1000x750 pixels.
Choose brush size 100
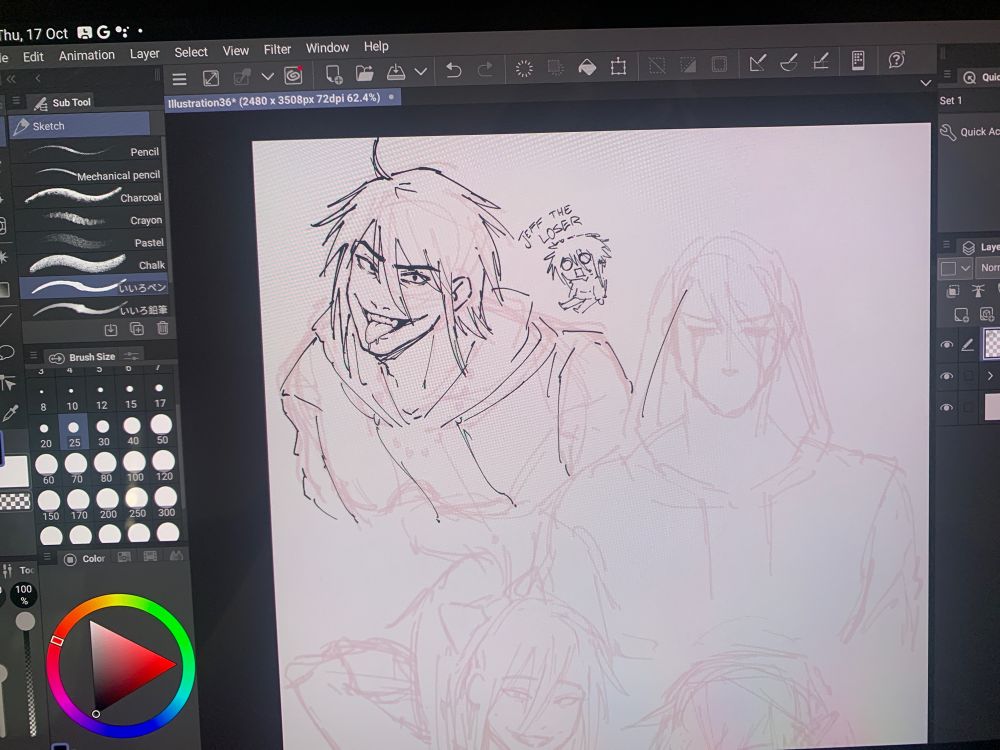[135, 467]
